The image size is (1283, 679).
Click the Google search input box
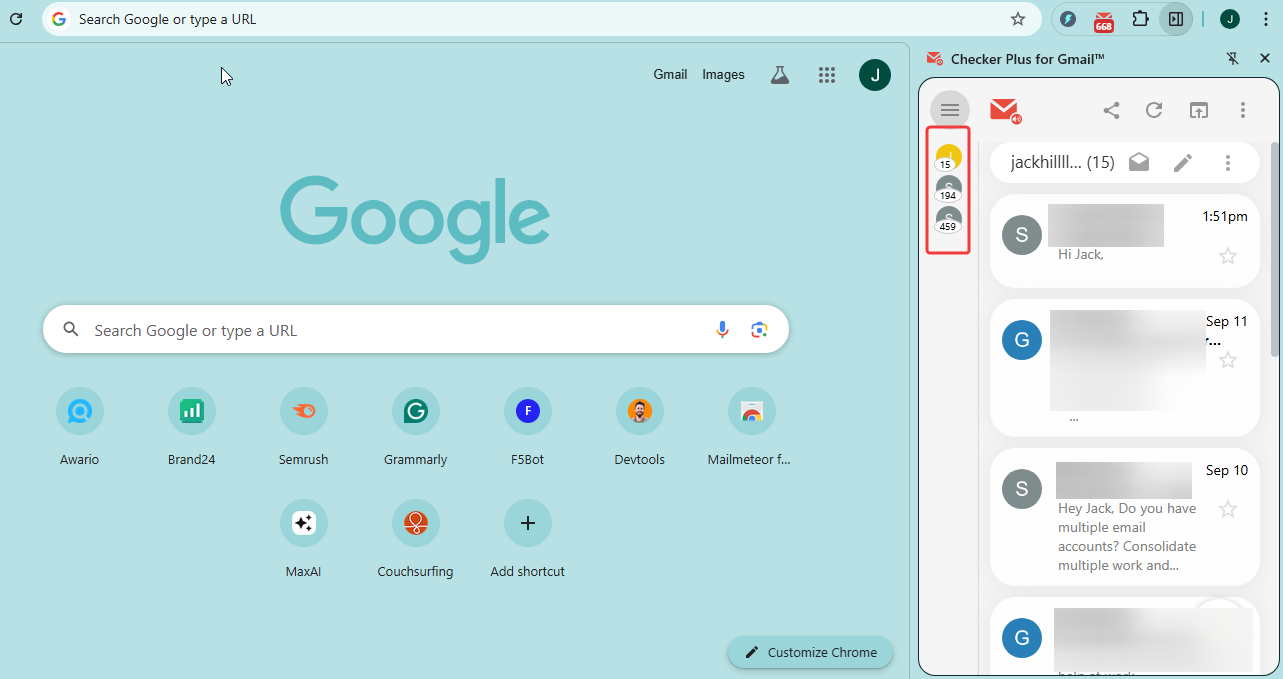coord(400,330)
